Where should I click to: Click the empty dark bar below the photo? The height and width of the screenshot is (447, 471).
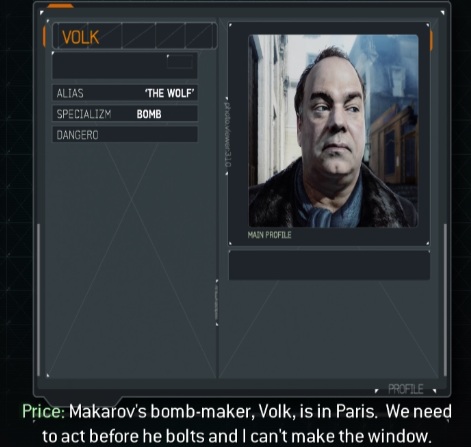coord(329,266)
